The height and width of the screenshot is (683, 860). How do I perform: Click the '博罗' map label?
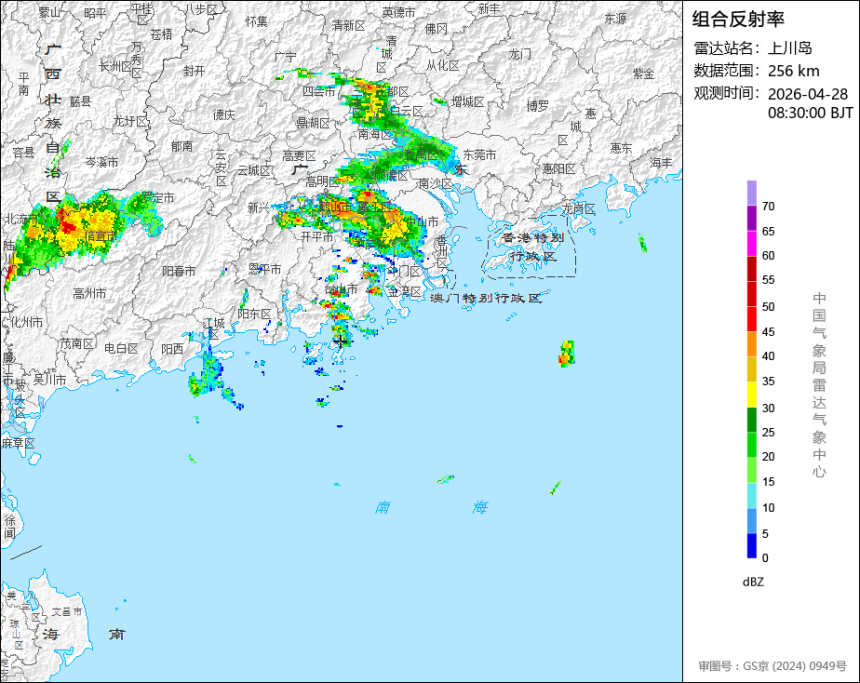538,106
